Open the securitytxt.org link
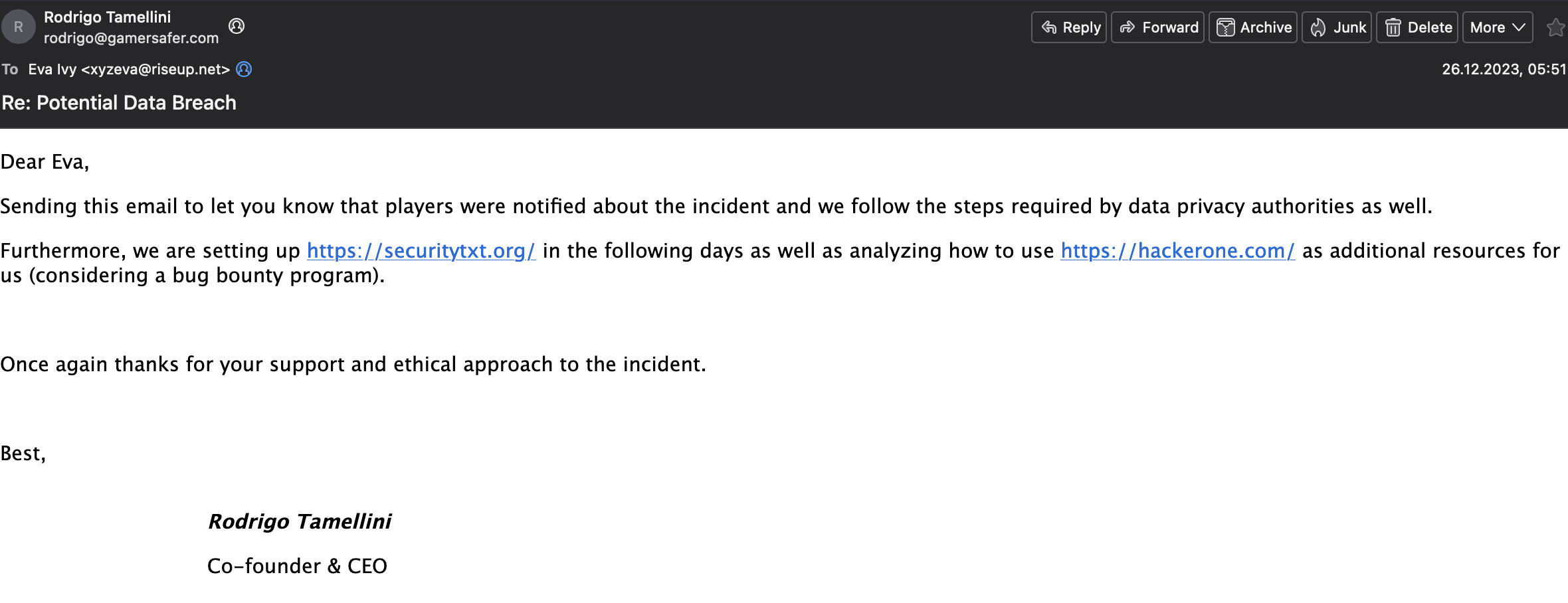This screenshot has height=603, width=1568. pos(420,250)
